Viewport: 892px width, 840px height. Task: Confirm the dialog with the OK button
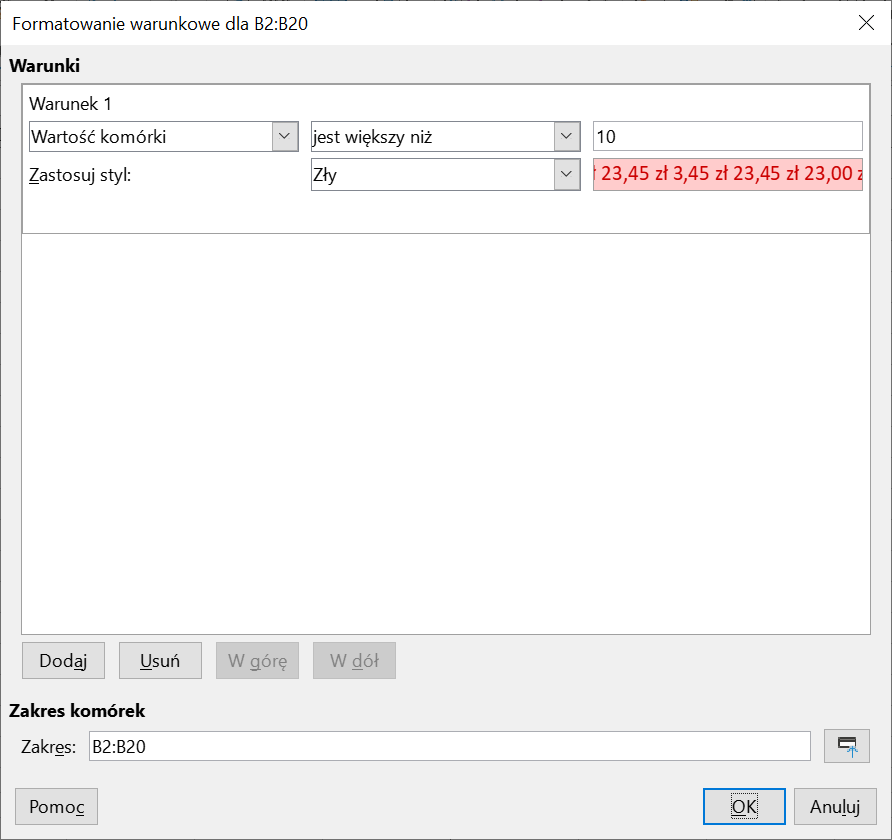coord(743,806)
